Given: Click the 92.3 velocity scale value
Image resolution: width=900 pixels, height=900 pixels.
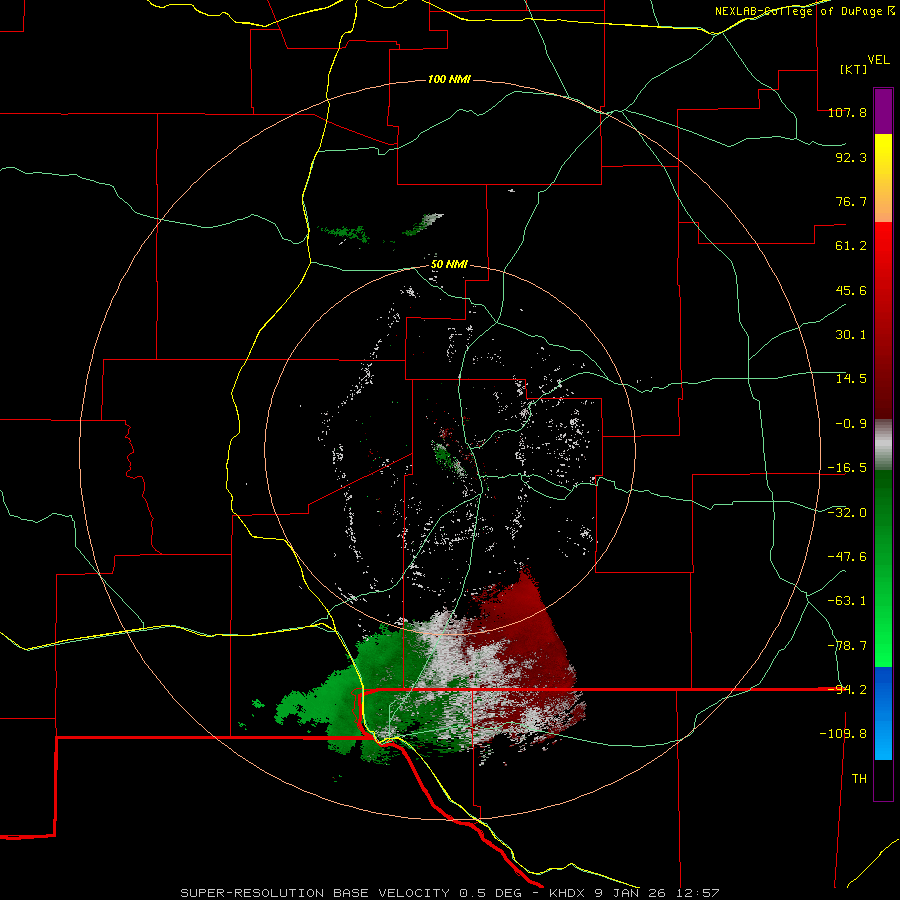Looking at the screenshot, I should click(851, 157).
